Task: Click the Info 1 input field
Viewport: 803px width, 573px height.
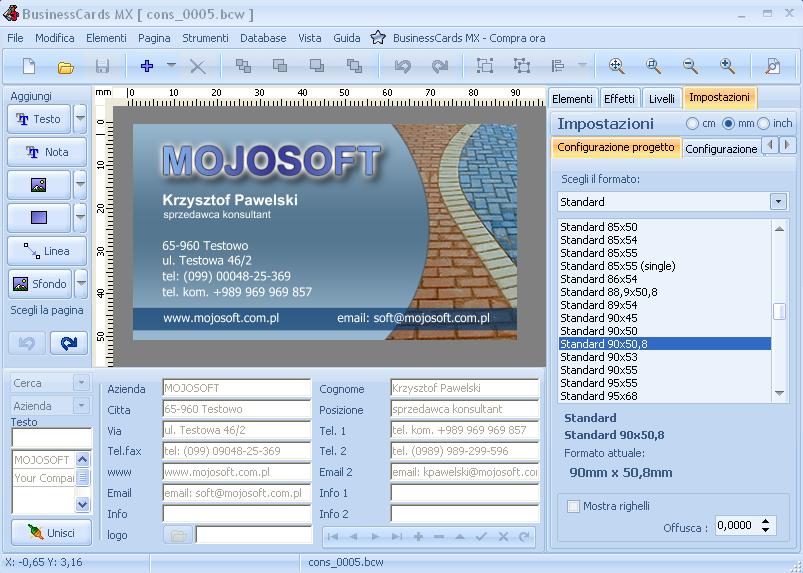Action: (x=464, y=493)
